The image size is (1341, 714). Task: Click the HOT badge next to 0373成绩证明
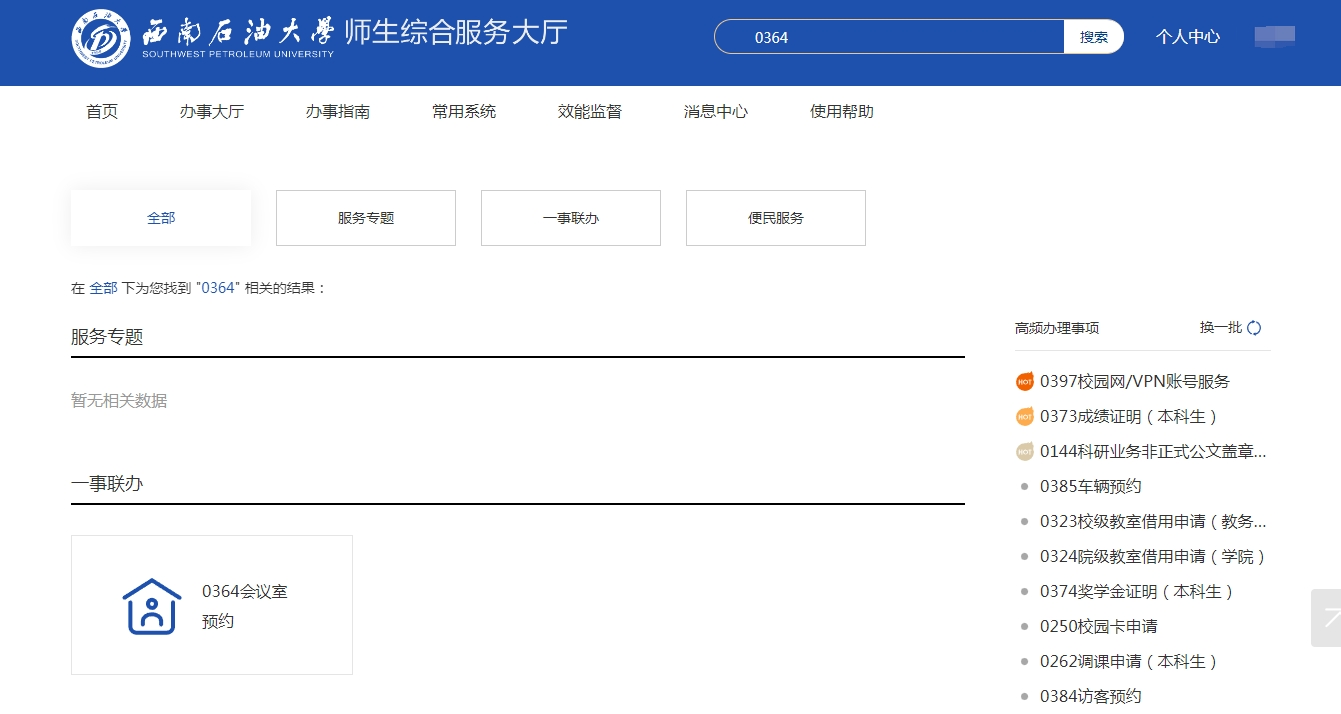point(1024,416)
